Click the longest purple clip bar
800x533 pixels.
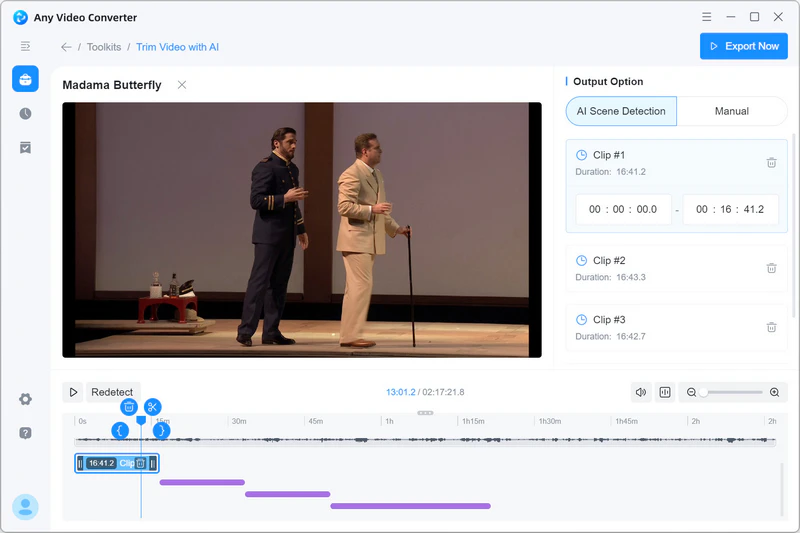(410, 506)
